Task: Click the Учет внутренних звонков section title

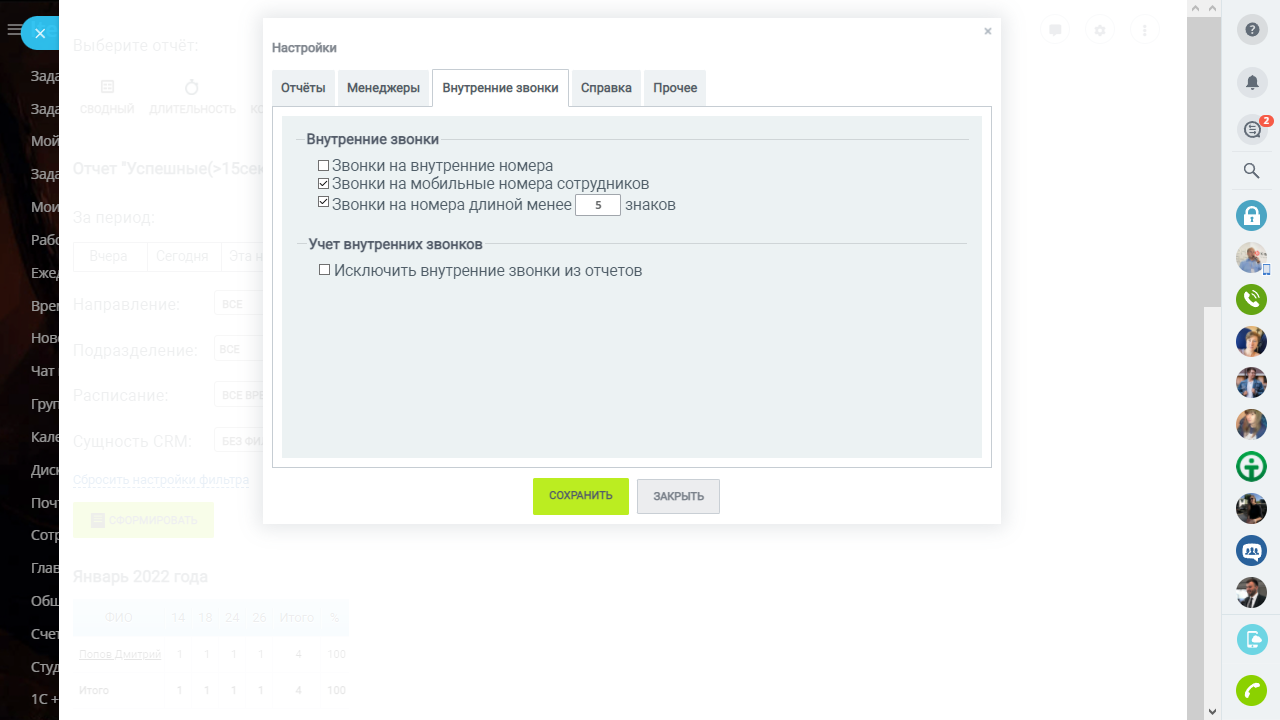Action: click(396, 244)
